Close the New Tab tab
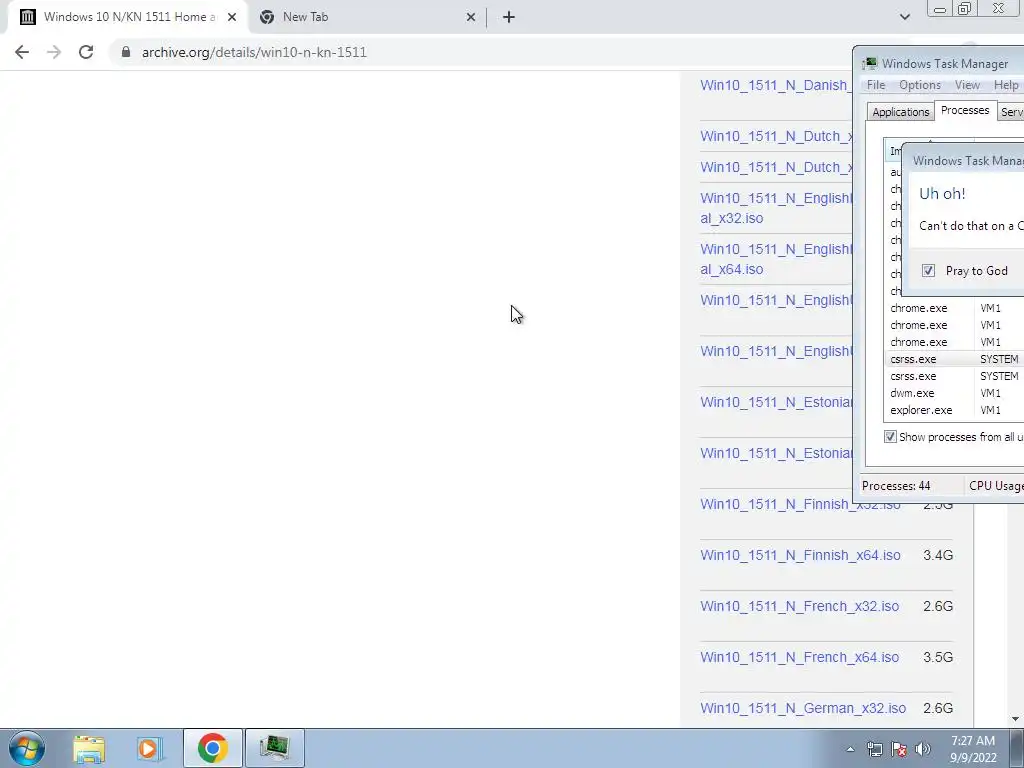This screenshot has width=1024, height=768. tap(471, 18)
